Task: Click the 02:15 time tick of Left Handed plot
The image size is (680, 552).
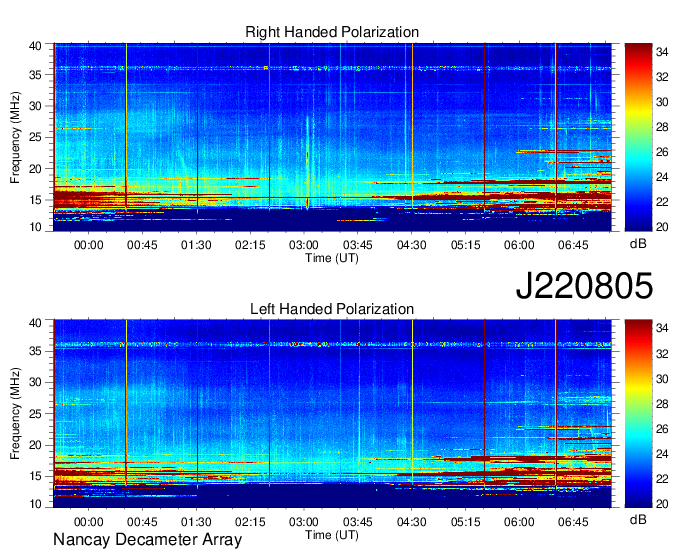Action: (250, 522)
